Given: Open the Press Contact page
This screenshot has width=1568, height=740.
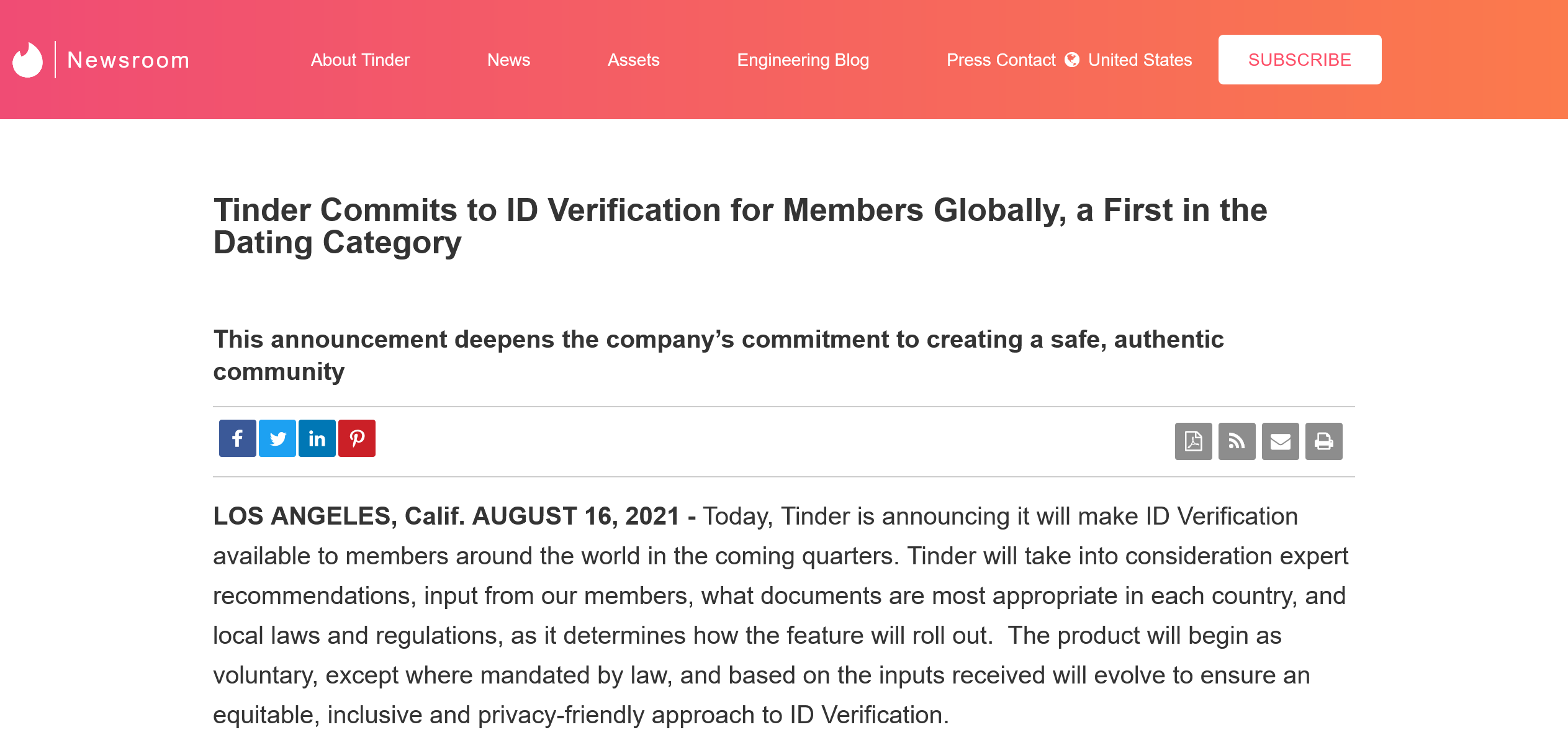Looking at the screenshot, I should 1001,60.
